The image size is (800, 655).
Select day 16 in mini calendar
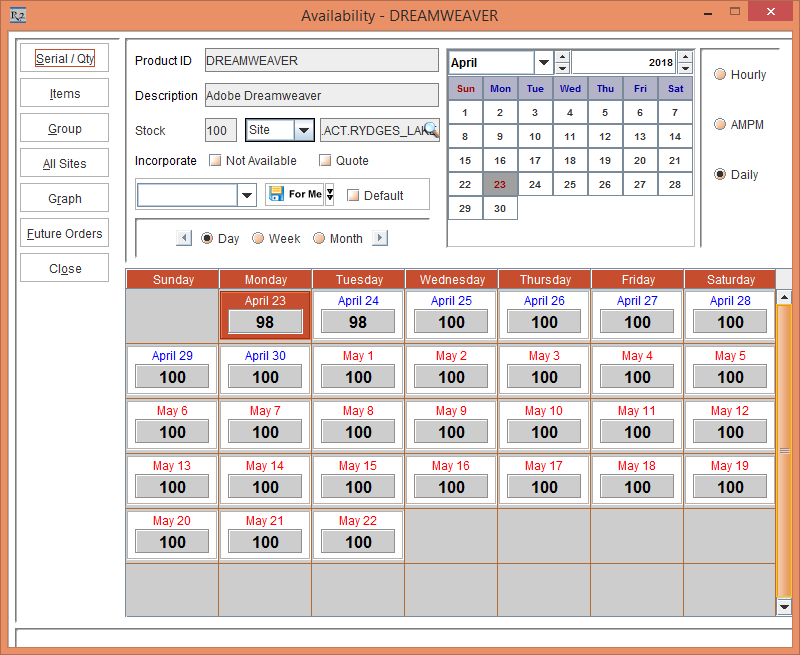(x=500, y=160)
